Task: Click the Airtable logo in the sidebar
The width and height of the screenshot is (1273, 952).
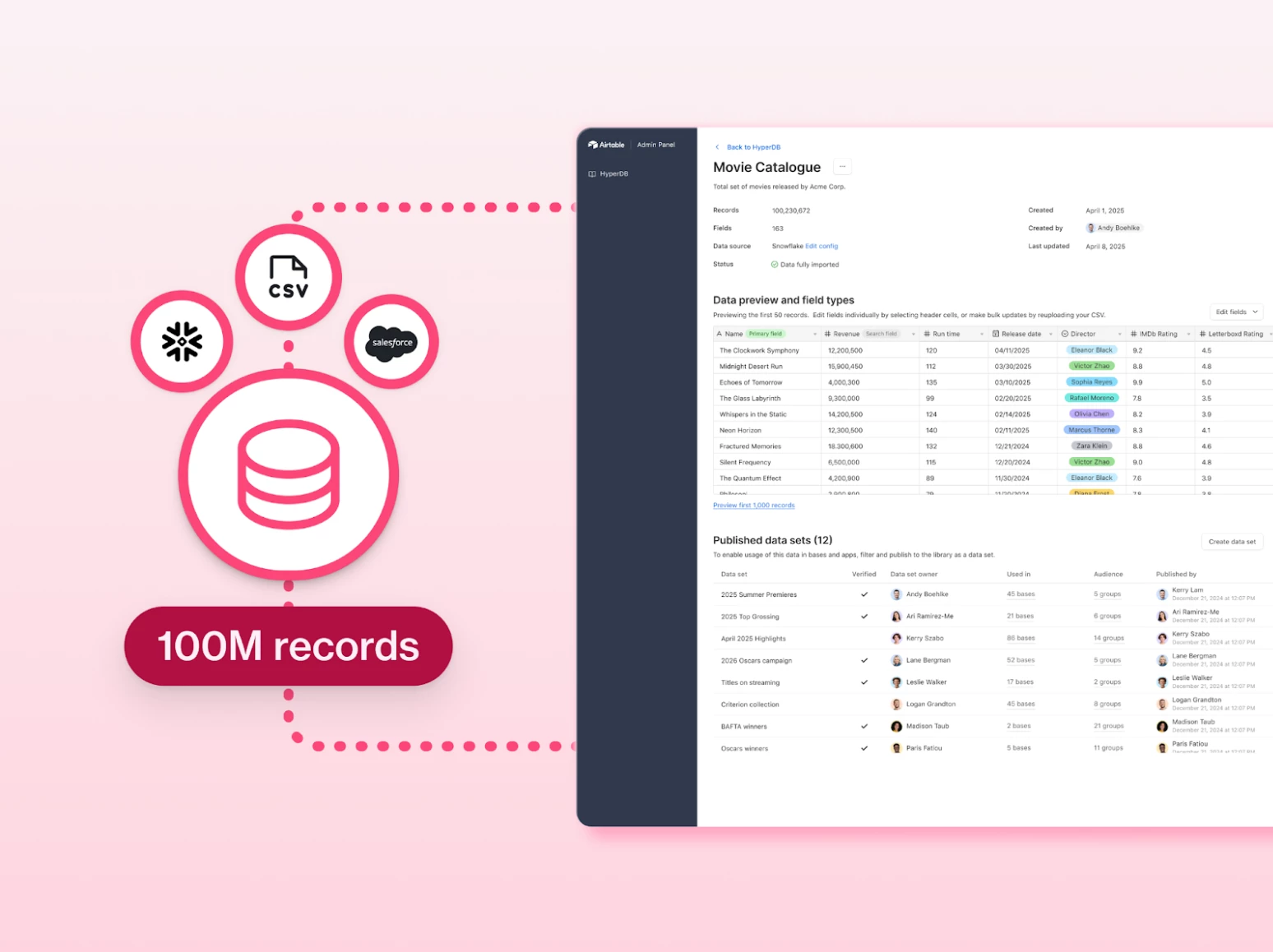Action: [x=606, y=145]
